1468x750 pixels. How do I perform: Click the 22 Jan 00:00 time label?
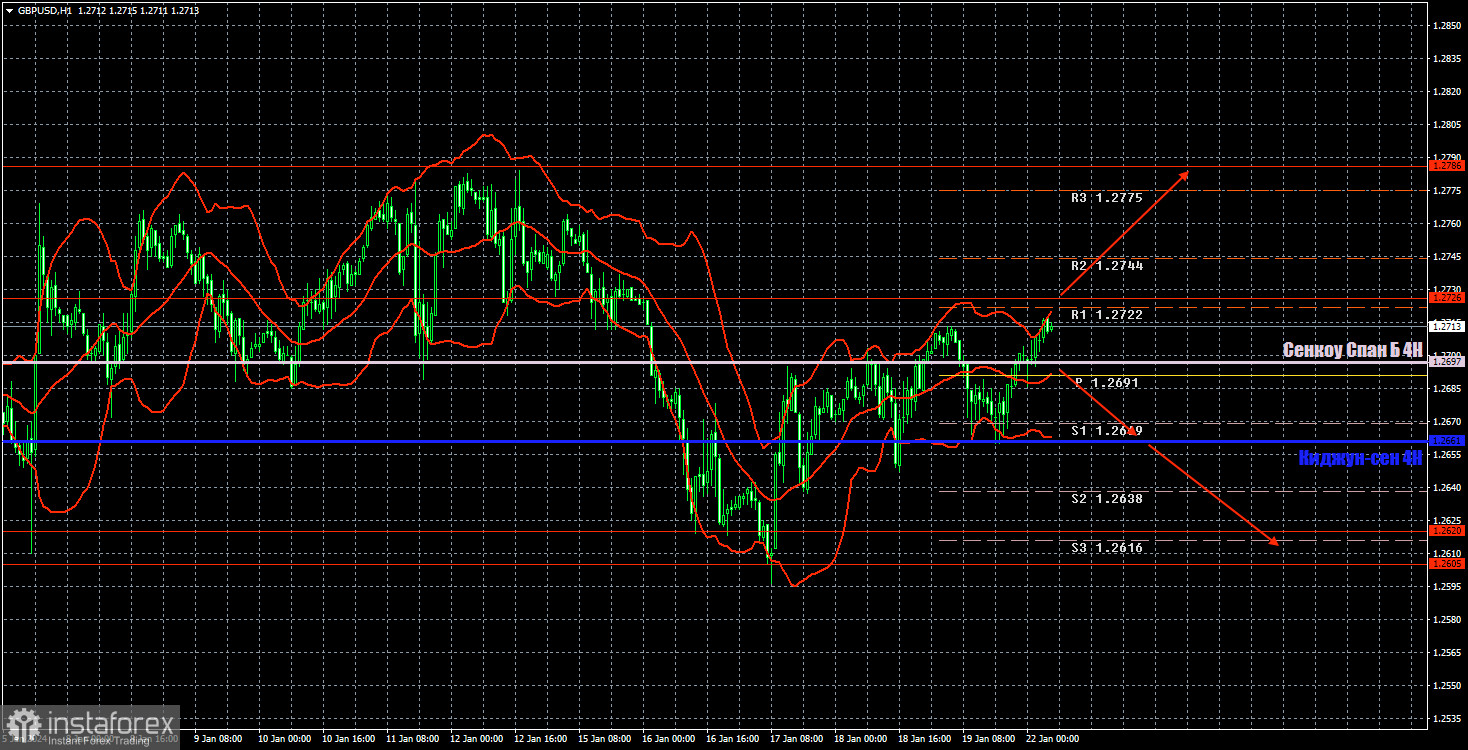point(1053,739)
